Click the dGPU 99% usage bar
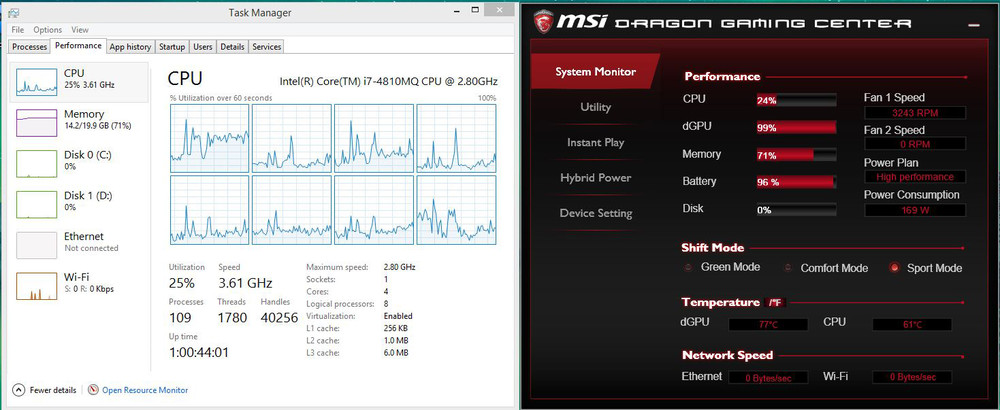The height and width of the screenshot is (410, 1000). coord(796,128)
